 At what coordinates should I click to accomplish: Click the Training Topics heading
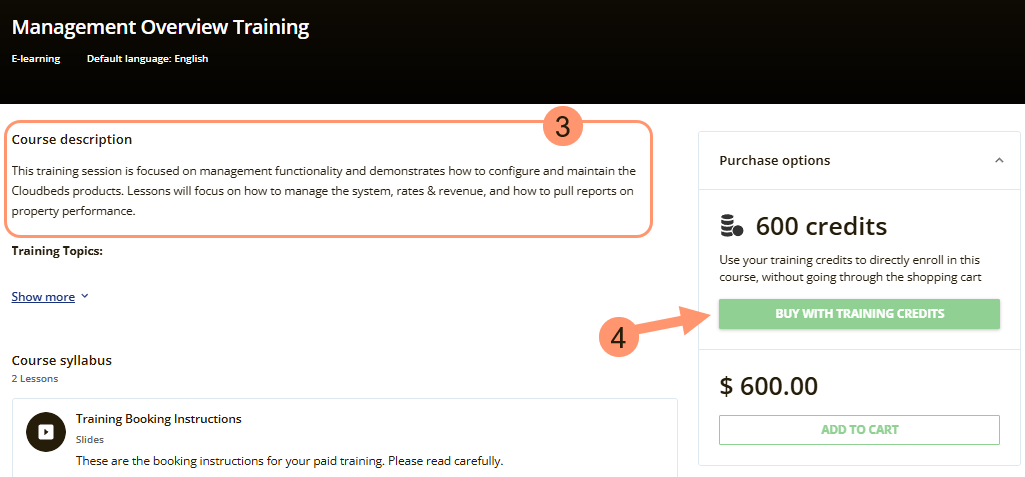click(x=58, y=251)
